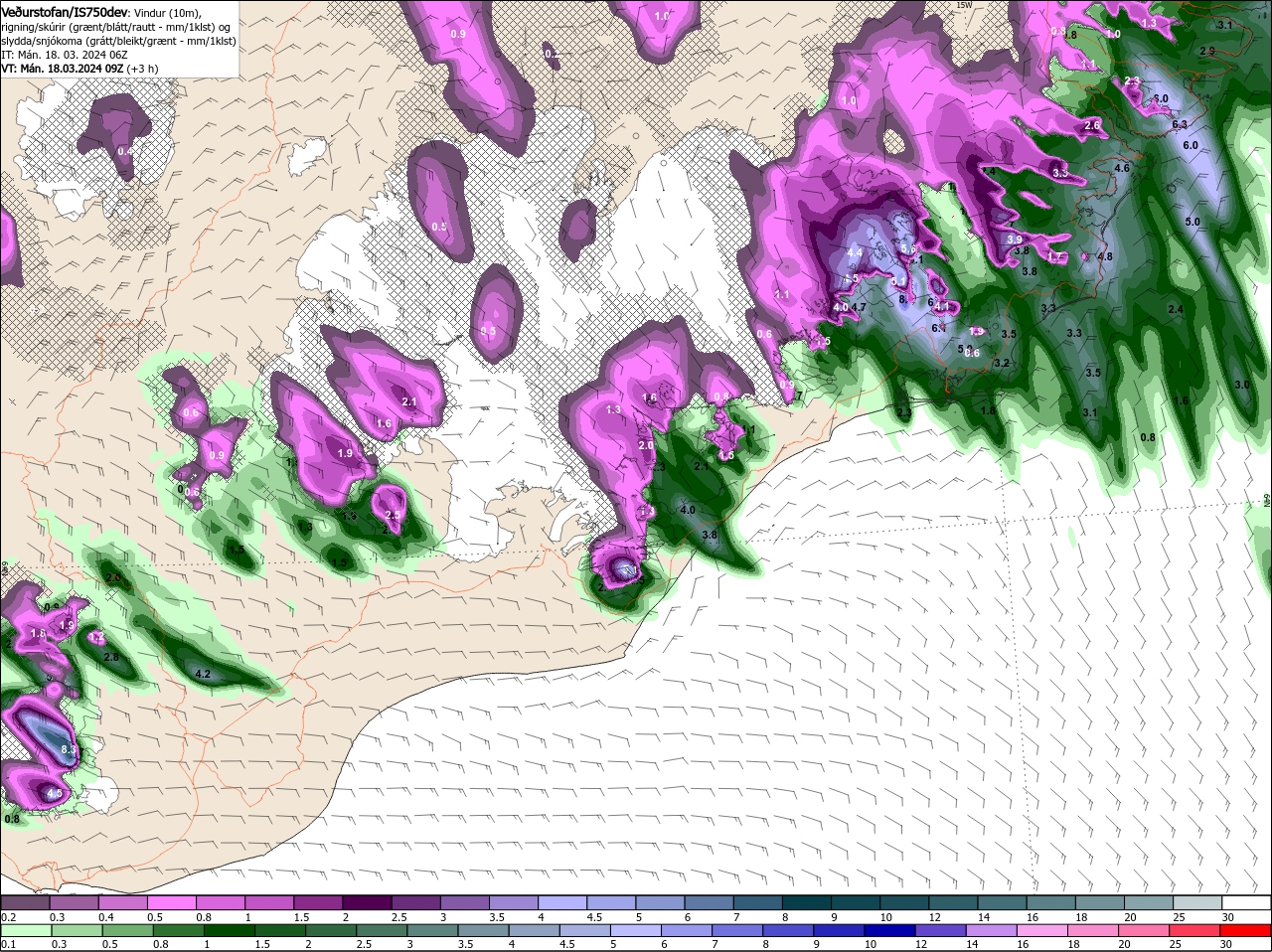Click the 8.3 precipitation value on the map
The image size is (1272, 952).
(x=70, y=749)
